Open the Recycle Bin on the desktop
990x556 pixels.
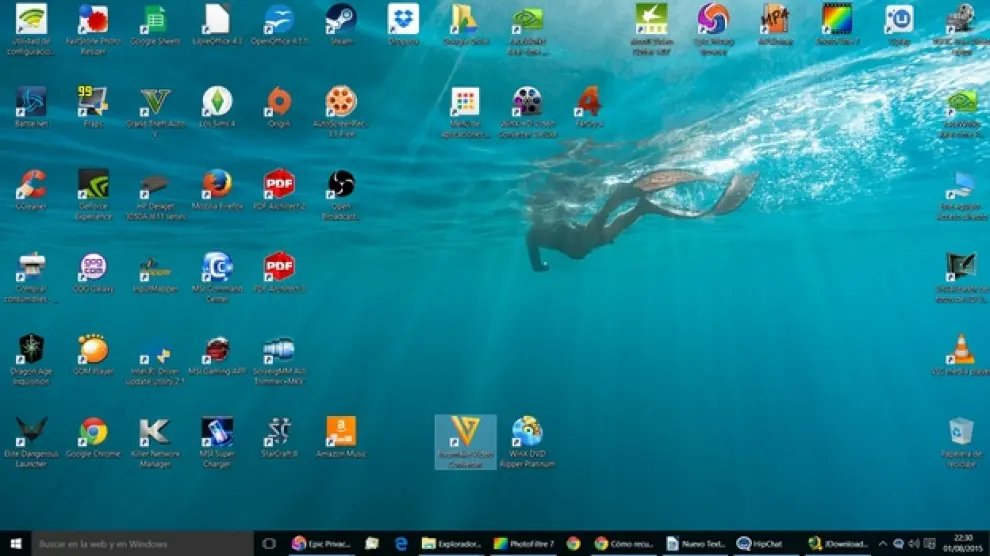(x=961, y=432)
